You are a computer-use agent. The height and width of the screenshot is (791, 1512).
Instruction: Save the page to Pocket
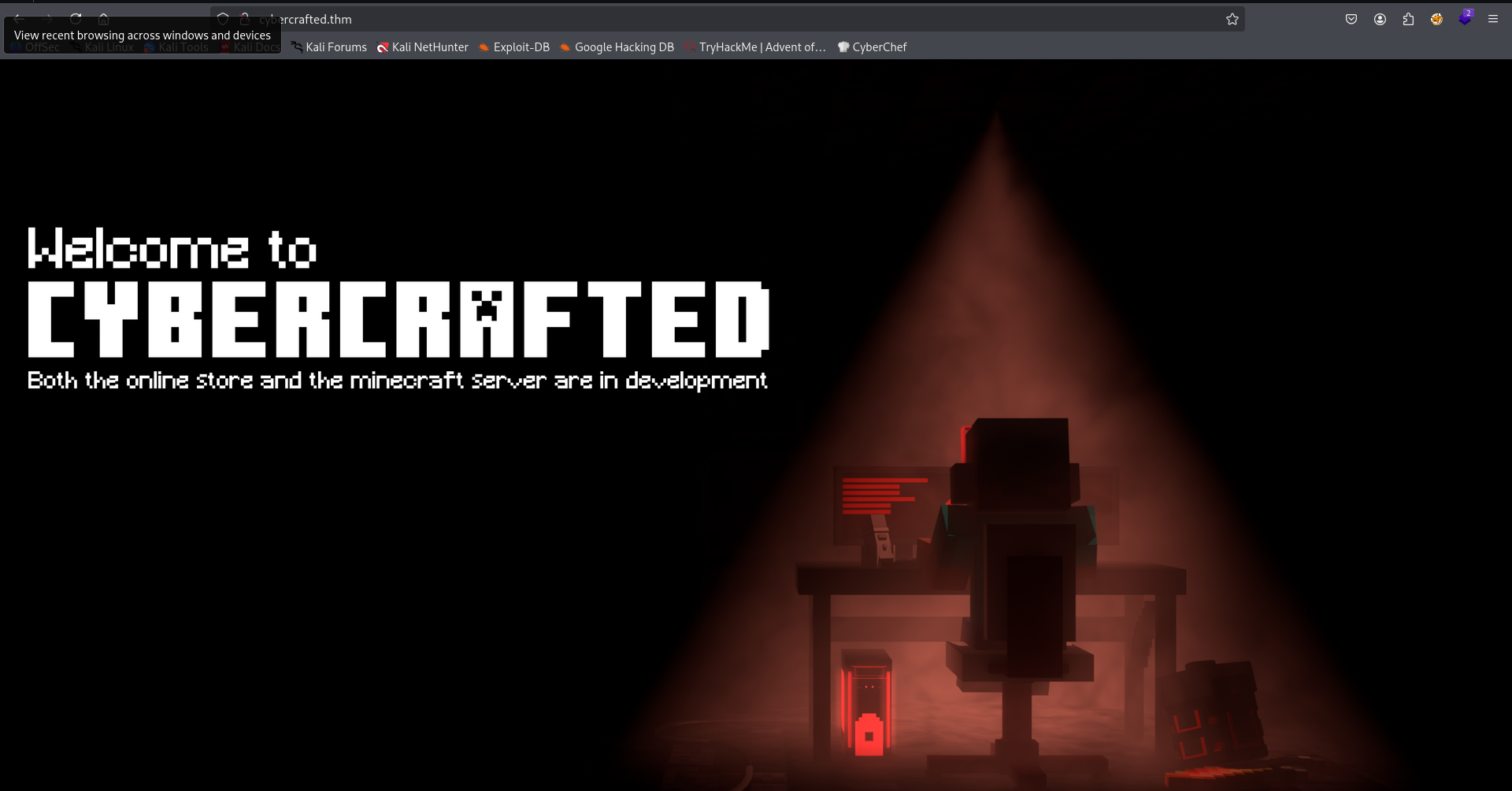pos(1352,19)
